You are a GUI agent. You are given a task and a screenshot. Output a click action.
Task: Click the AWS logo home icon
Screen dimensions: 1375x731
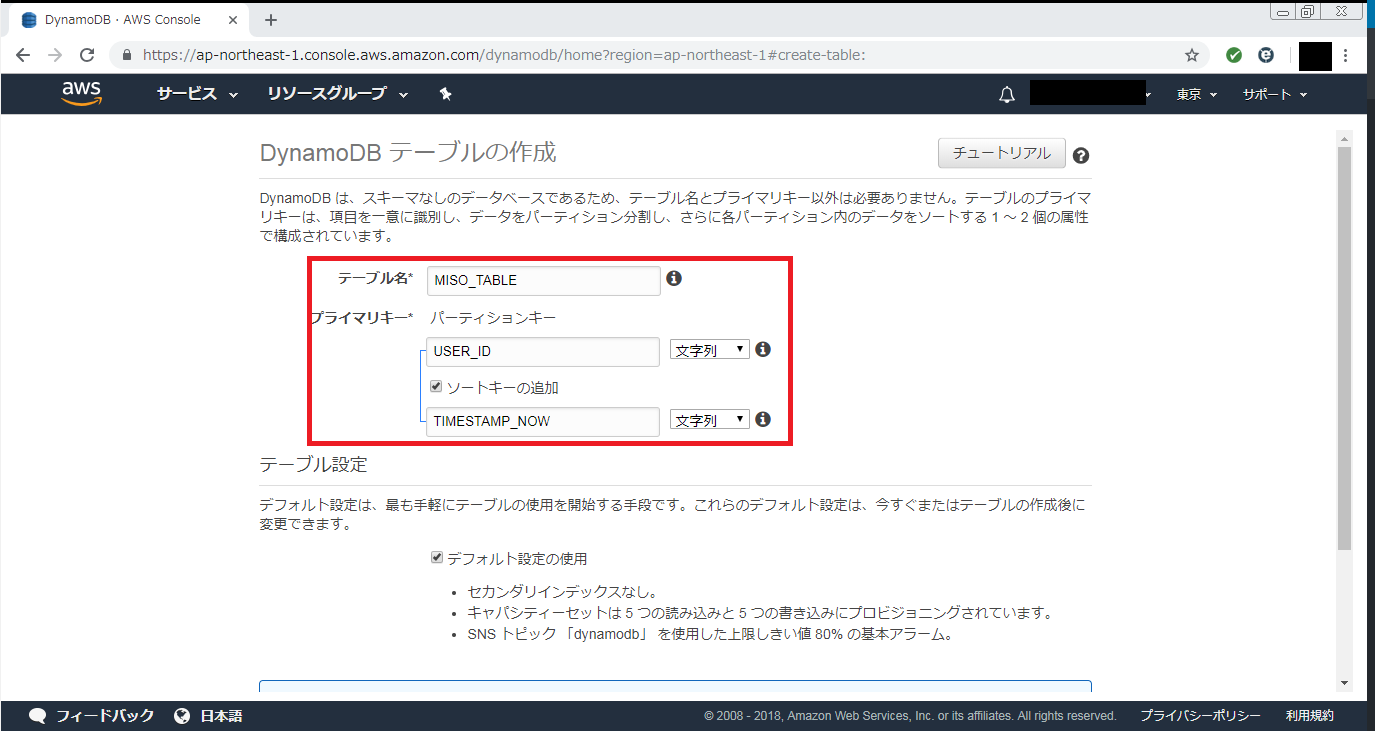click(x=81, y=93)
